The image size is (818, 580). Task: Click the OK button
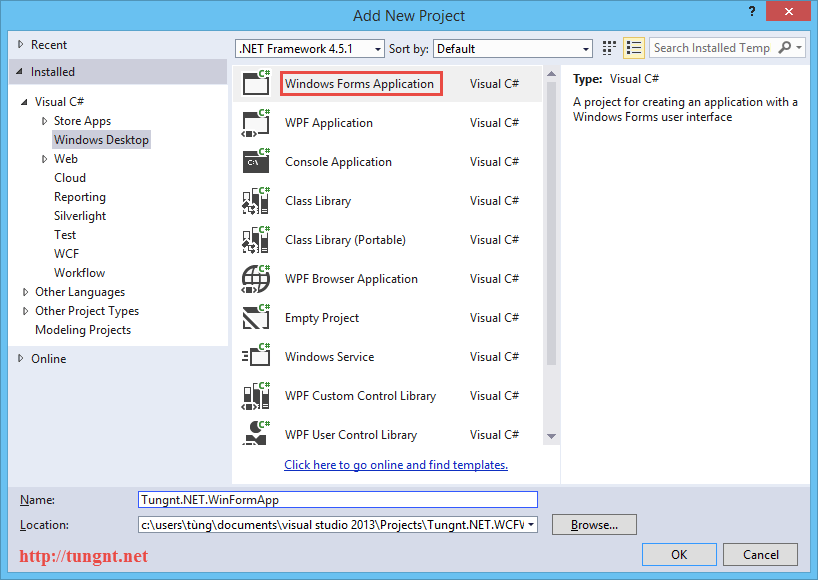(x=679, y=554)
